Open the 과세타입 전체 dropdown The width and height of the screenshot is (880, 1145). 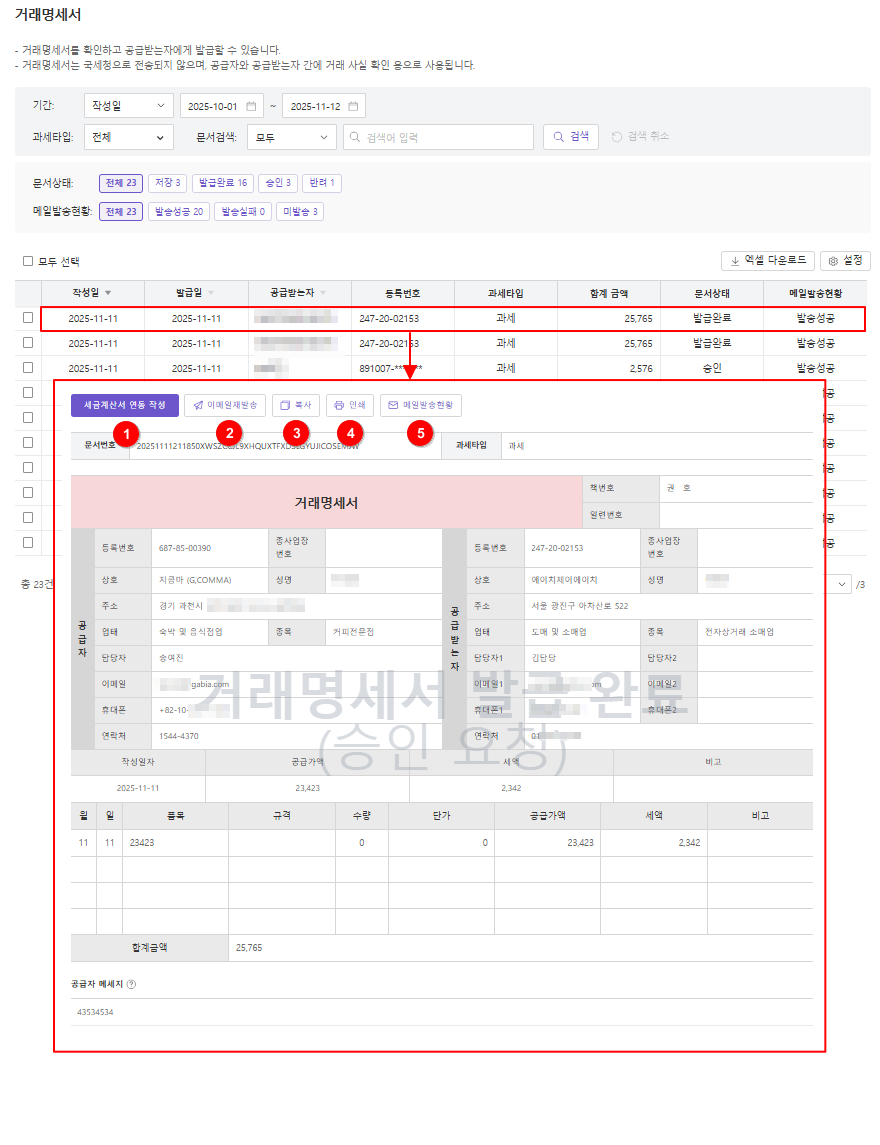pyautogui.click(x=128, y=137)
